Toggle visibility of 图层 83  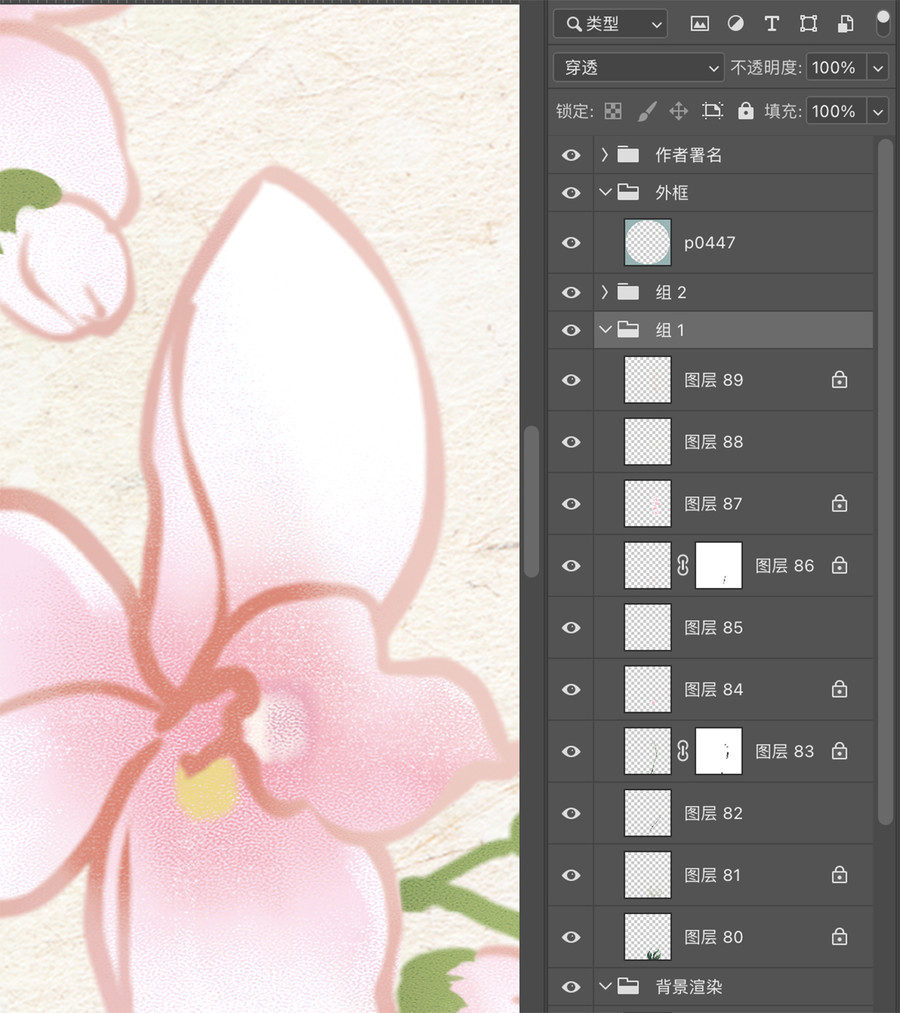(570, 751)
